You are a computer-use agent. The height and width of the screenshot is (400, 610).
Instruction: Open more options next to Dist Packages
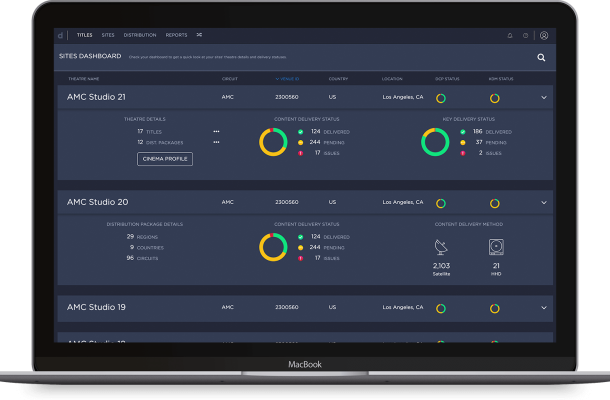tap(216, 142)
